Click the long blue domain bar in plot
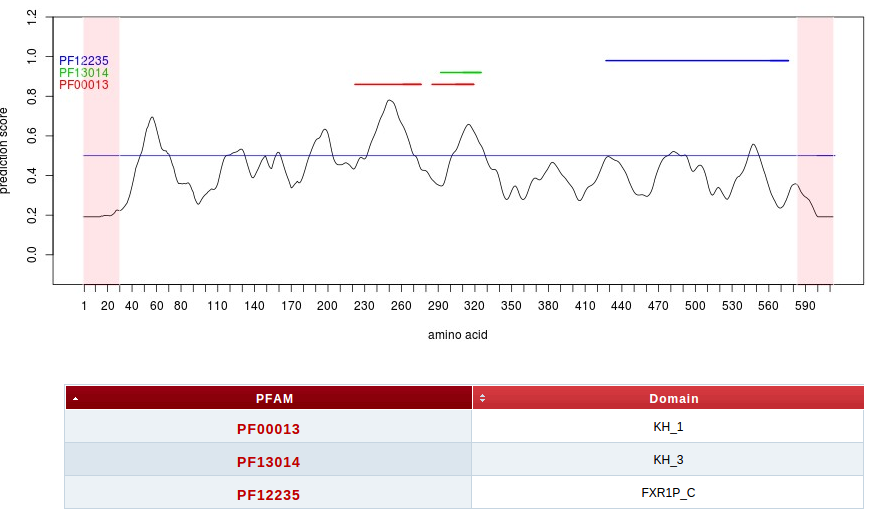 click(697, 61)
